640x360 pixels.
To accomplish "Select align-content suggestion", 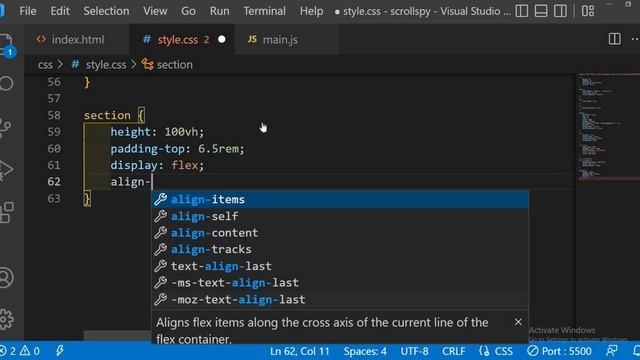I will (340, 233).
